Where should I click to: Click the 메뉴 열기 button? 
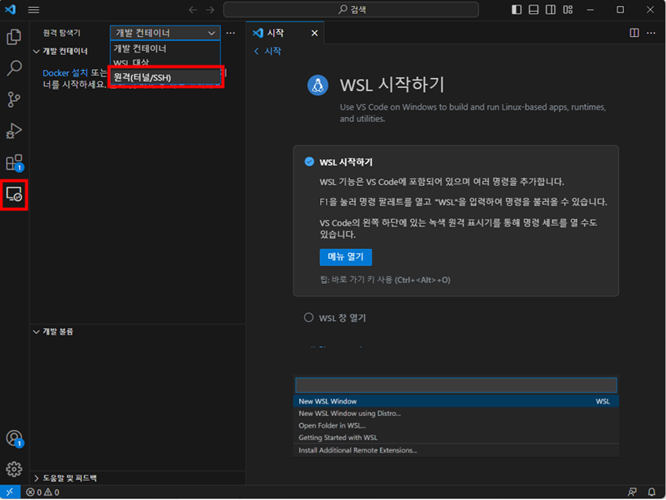[345, 257]
